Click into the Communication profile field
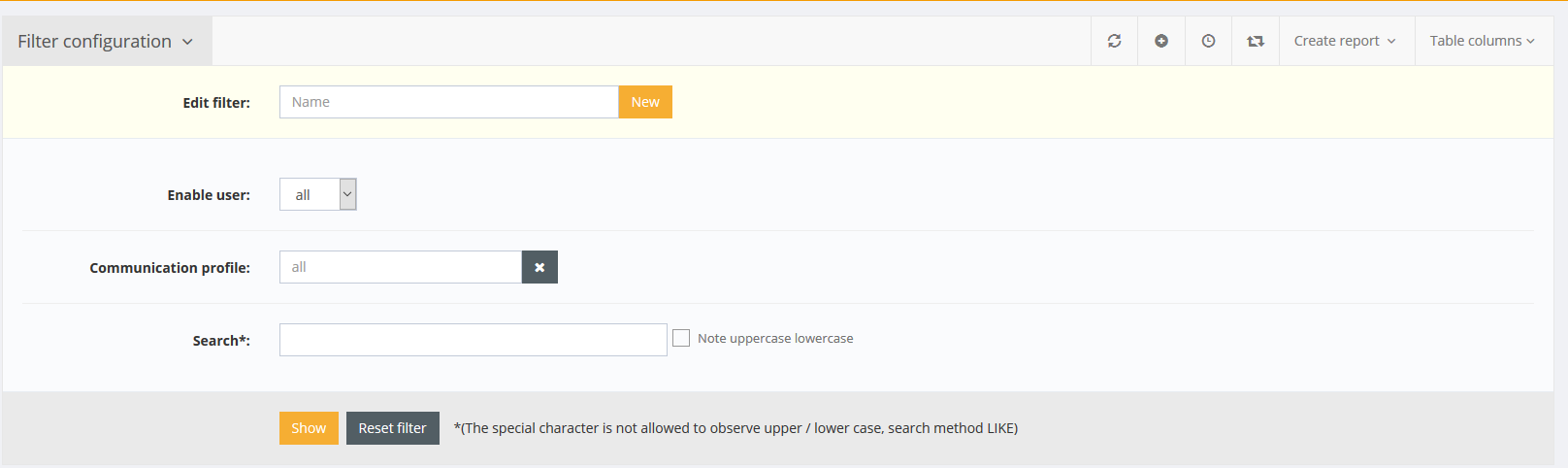 [x=400, y=267]
